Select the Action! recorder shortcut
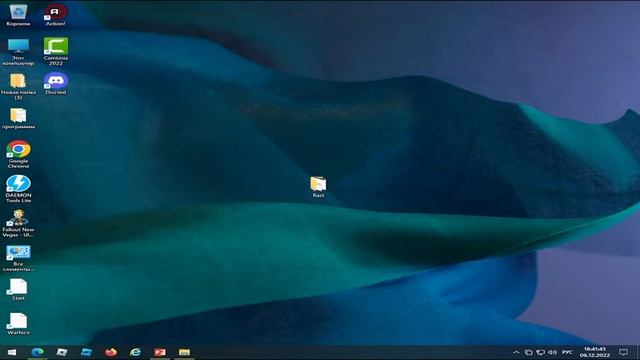This screenshot has width=640, height=360. click(x=56, y=15)
